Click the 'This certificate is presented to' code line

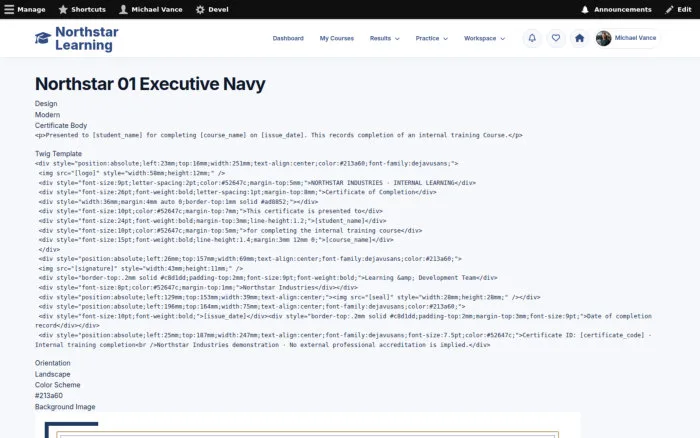click(210, 211)
